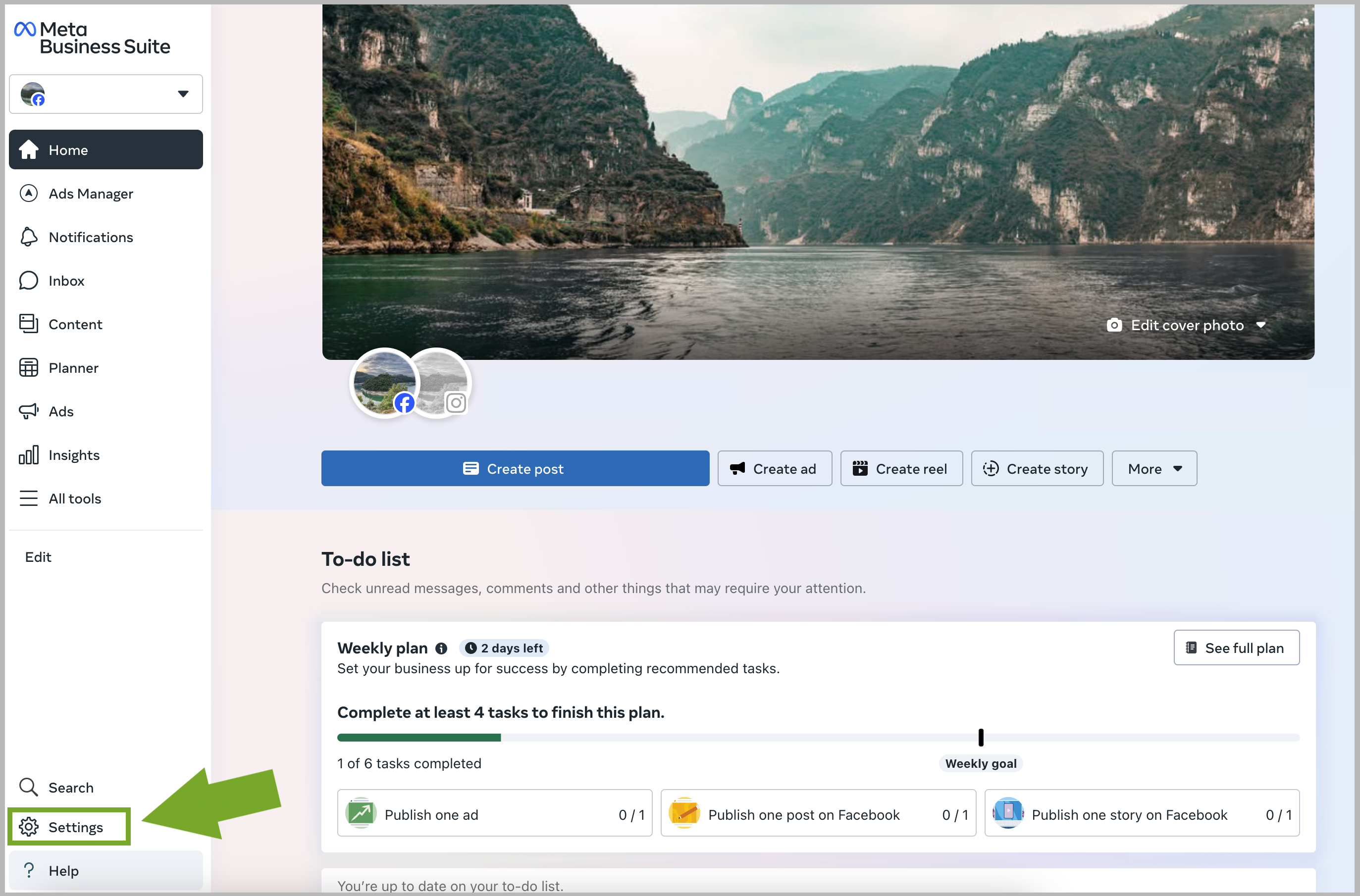Expand the Edit cover photo arrow
1360x896 pixels.
pos(1261,325)
